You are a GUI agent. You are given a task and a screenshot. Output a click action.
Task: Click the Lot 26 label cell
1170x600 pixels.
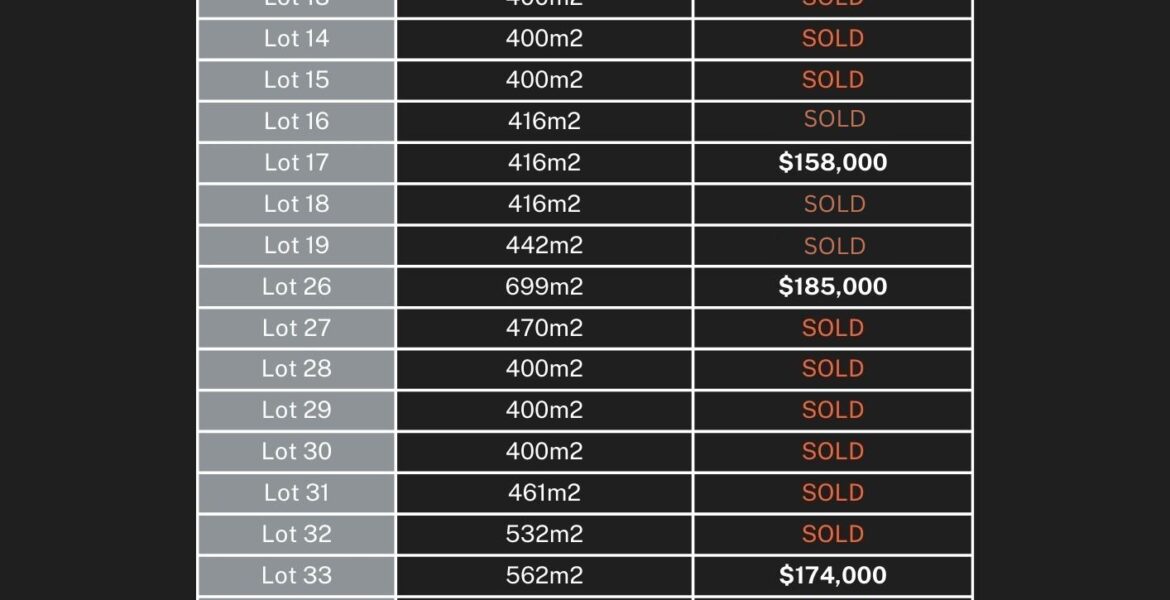coord(296,286)
